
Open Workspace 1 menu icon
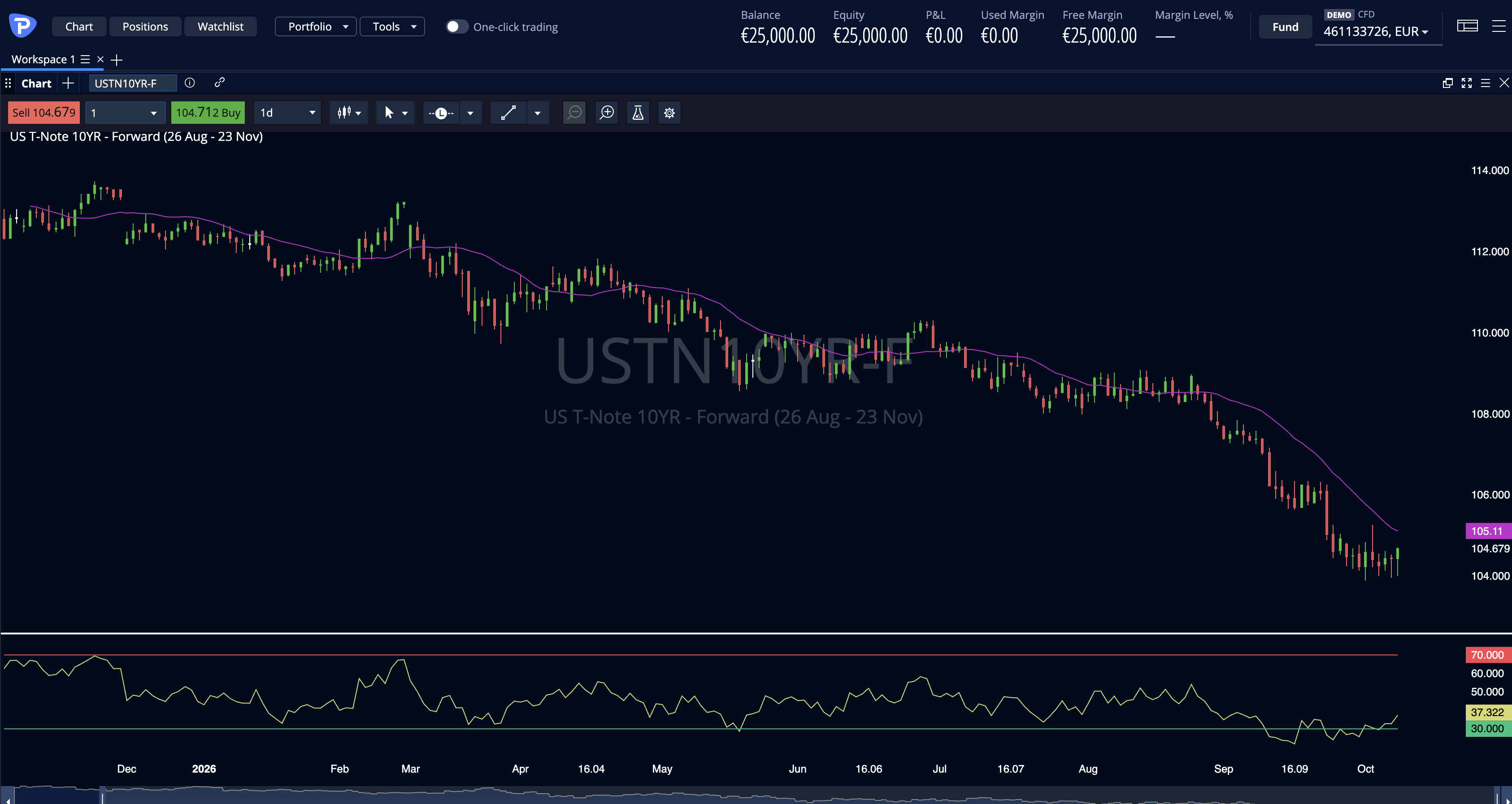click(x=85, y=59)
